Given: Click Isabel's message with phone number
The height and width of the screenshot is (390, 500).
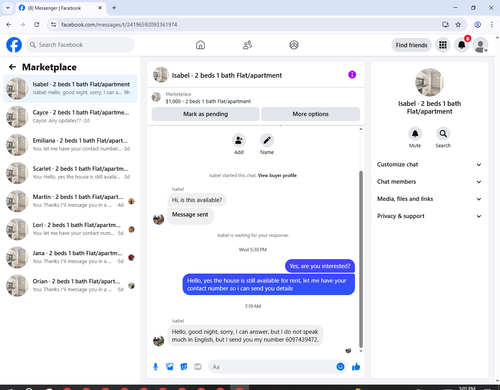Looking at the screenshot, I should click(245, 336).
